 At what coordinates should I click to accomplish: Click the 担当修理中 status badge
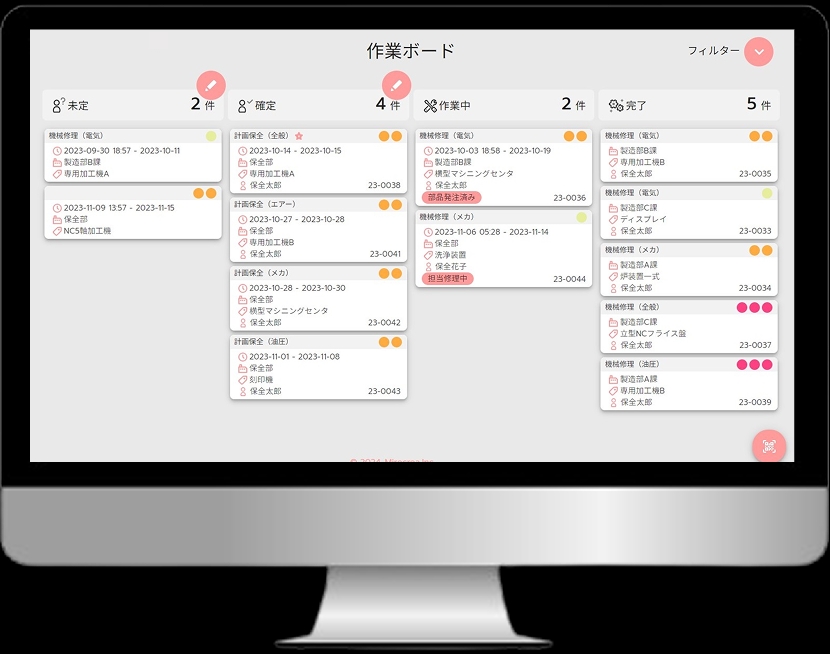tap(446, 278)
